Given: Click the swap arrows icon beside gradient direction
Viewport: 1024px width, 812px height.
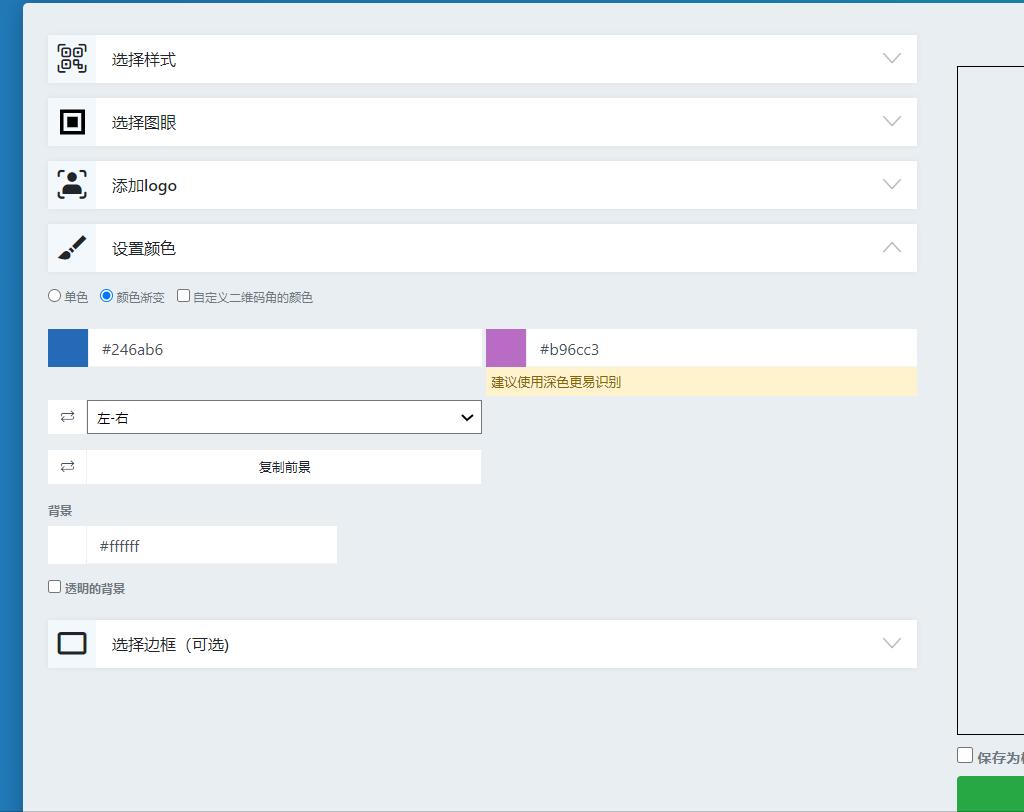Looking at the screenshot, I should (66, 417).
